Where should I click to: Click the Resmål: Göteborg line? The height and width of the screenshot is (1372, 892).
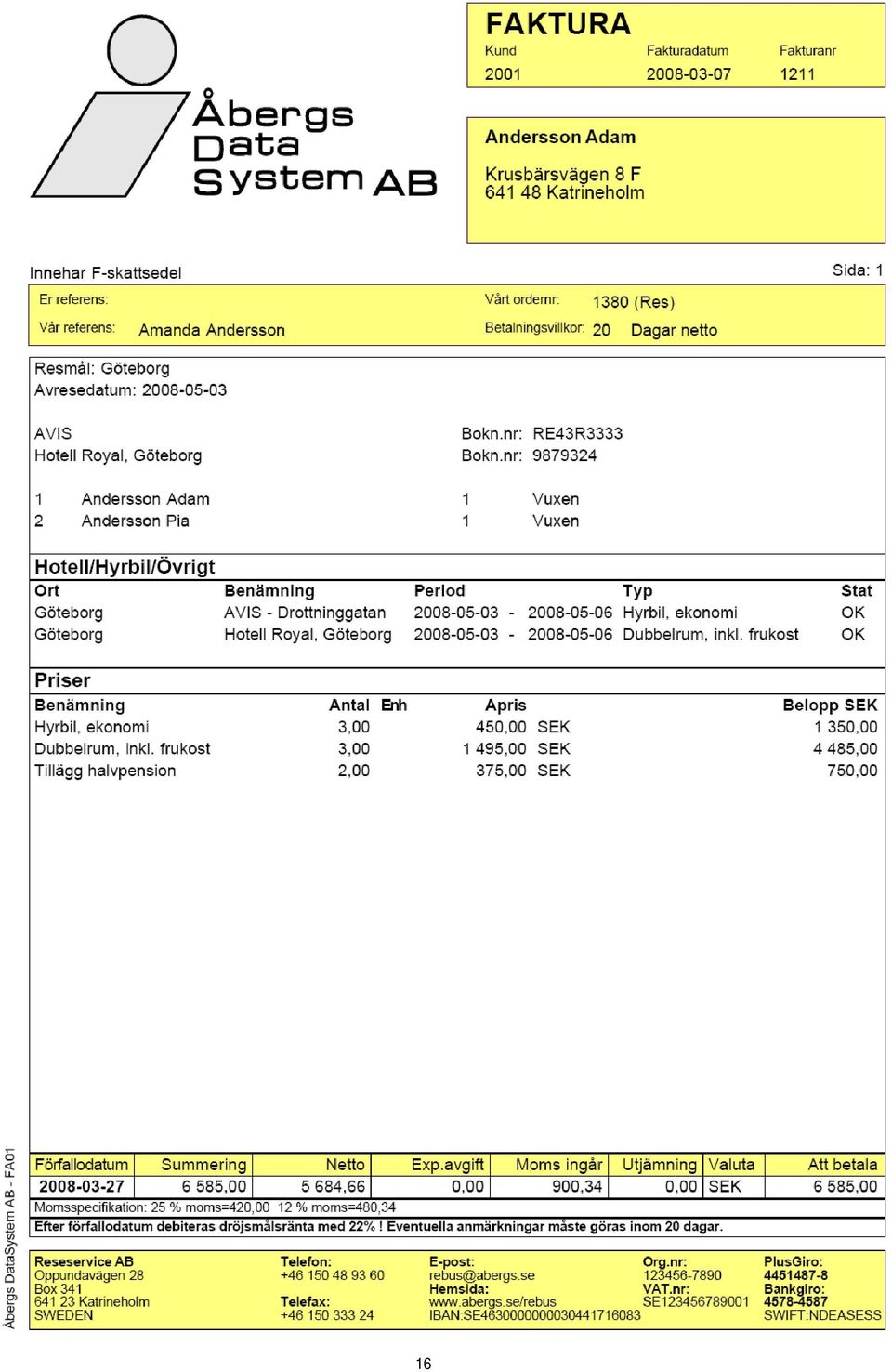[102, 369]
